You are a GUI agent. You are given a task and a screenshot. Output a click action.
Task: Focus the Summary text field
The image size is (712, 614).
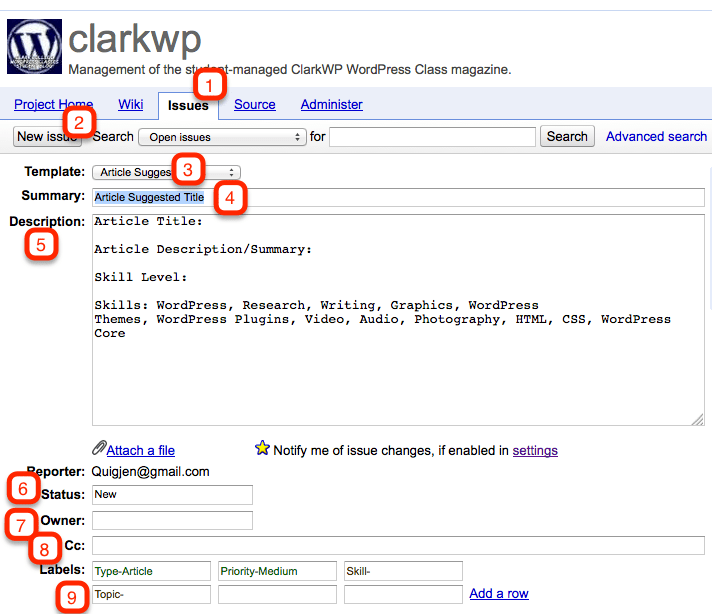tap(398, 197)
